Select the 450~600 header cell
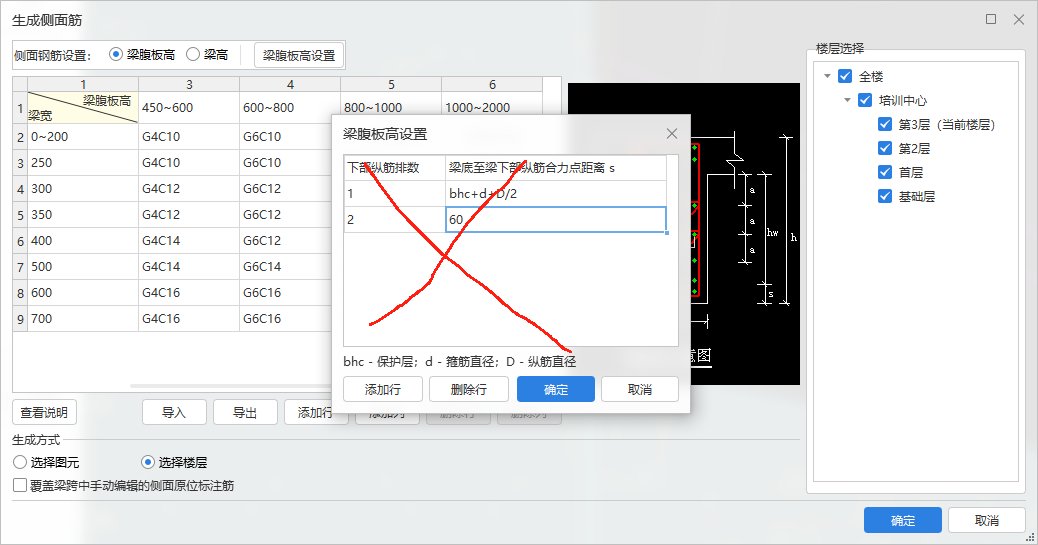Image resolution: width=1038 pixels, height=545 pixels. click(x=189, y=107)
